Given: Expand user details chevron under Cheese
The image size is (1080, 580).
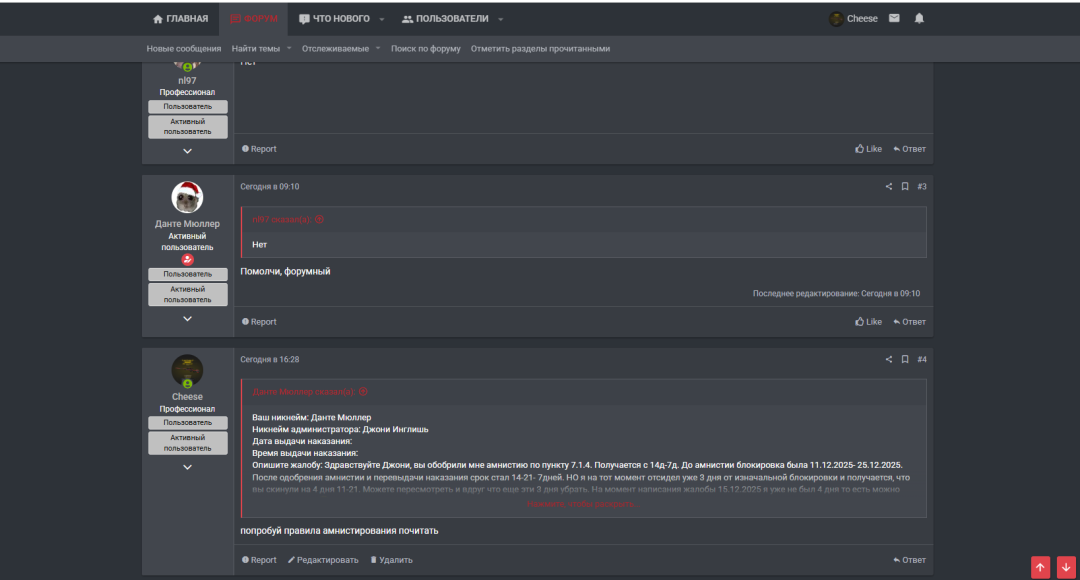Looking at the screenshot, I should [187, 467].
